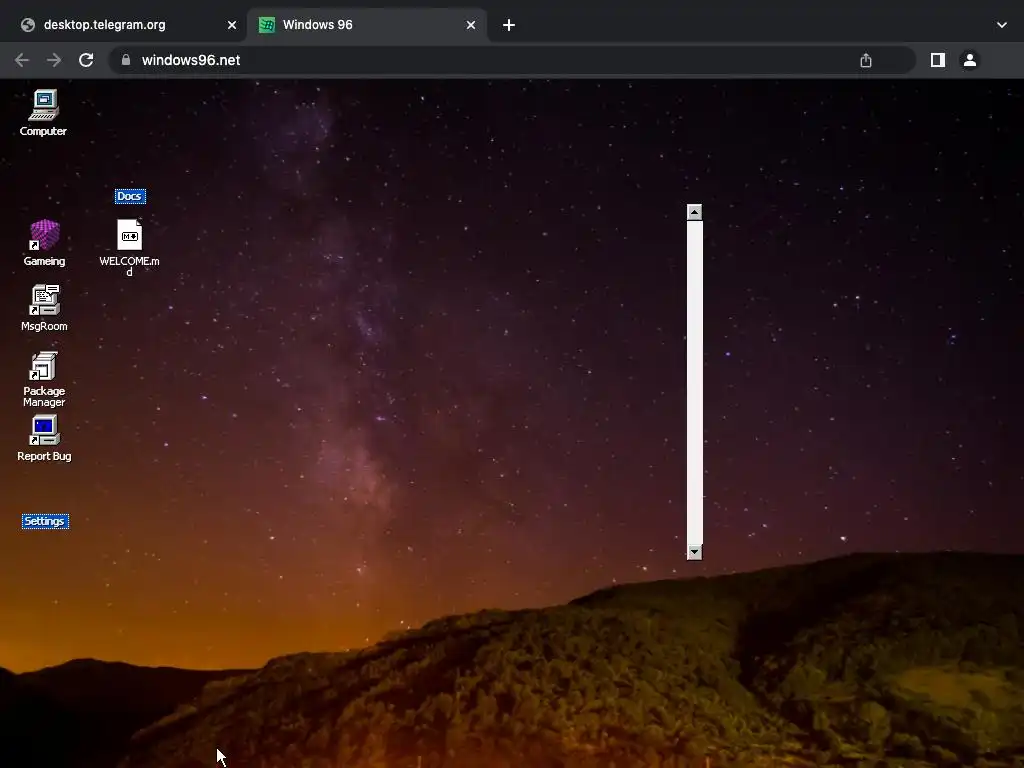View site info via lock icon

point(126,60)
